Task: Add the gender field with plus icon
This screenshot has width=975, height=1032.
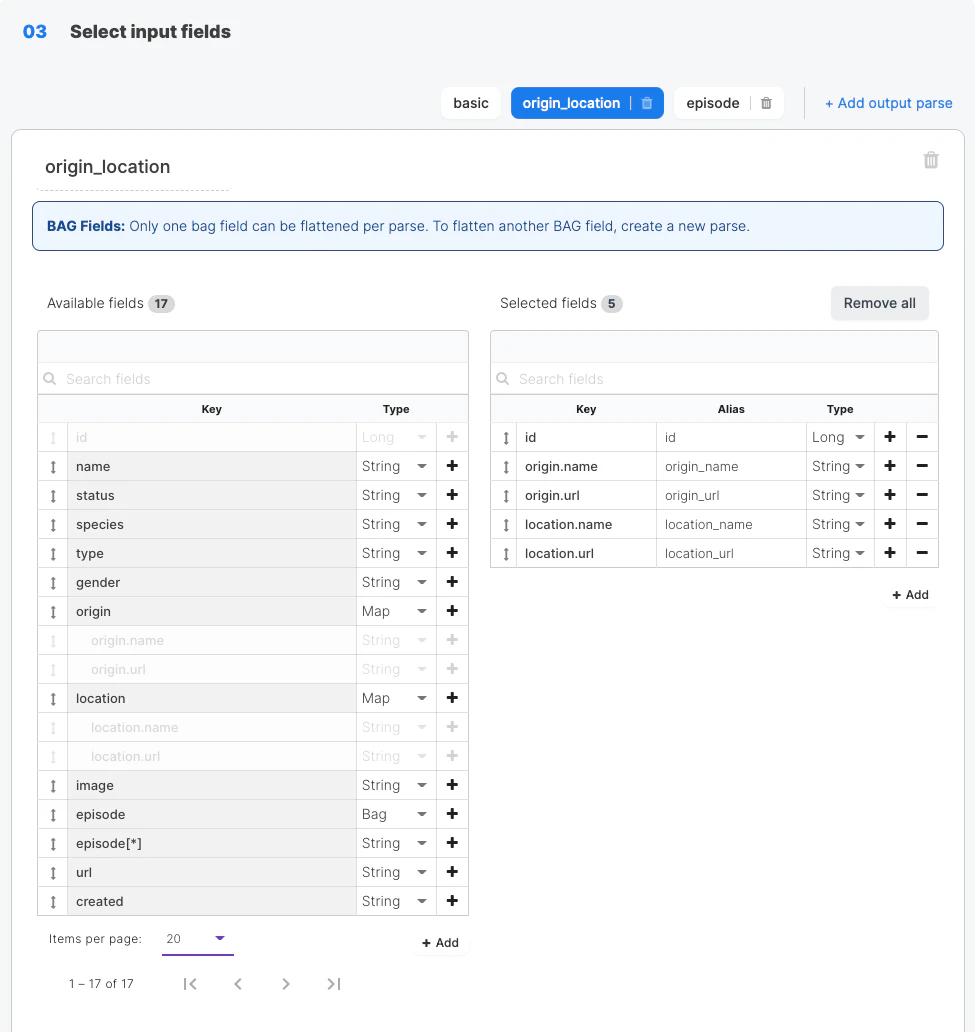Action: coord(452,582)
